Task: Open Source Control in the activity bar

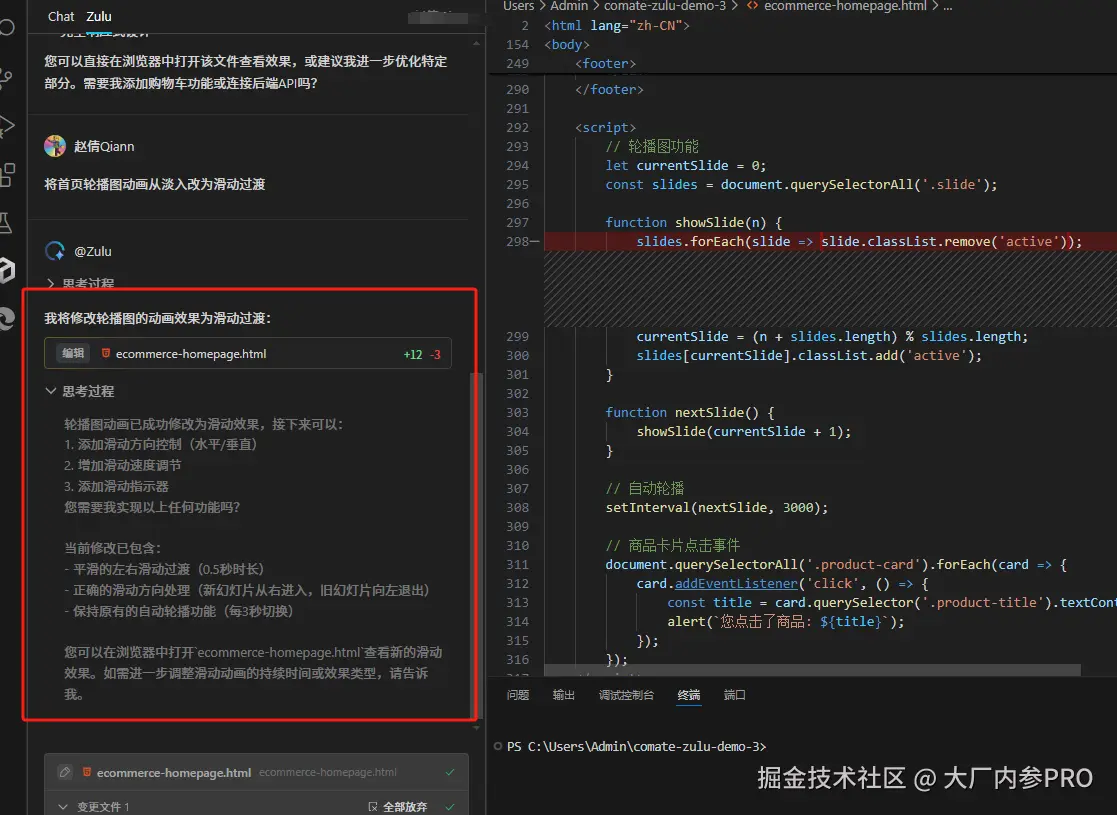Action: point(6,77)
